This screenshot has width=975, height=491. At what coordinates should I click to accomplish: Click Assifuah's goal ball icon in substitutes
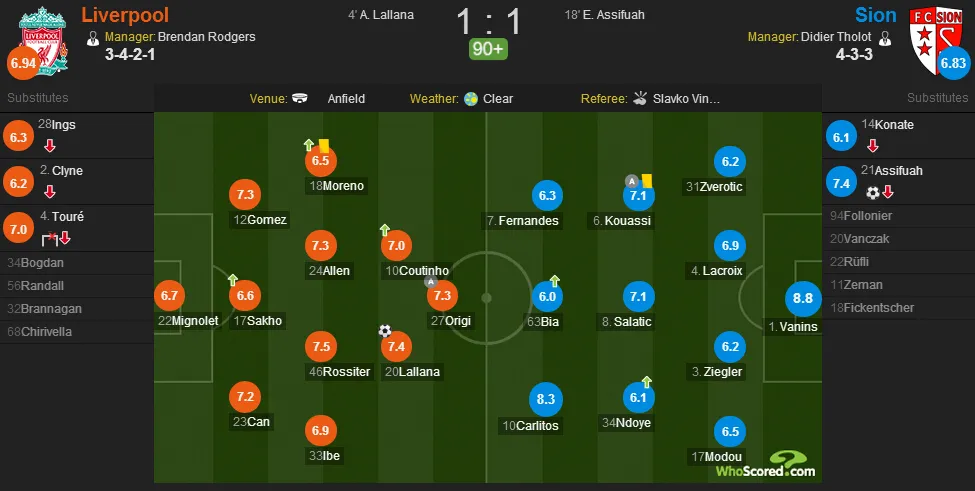[873, 193]
